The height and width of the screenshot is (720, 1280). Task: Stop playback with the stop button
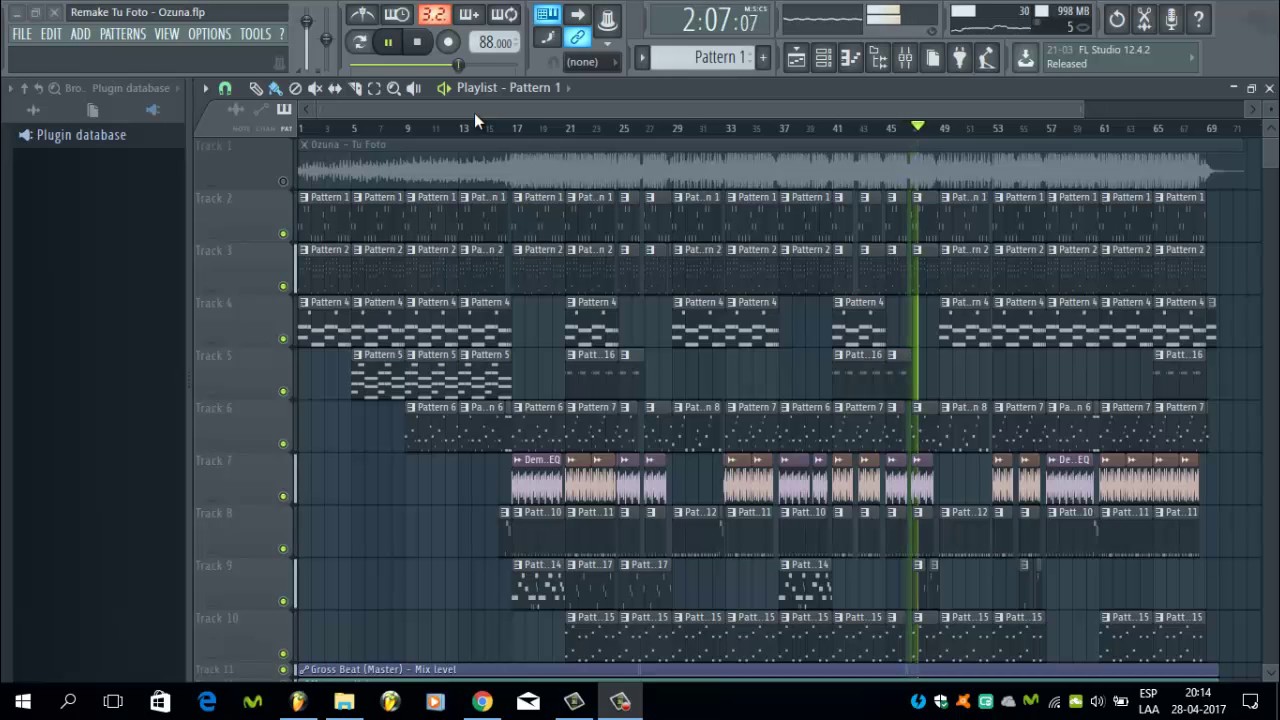[x=417, y=42]
